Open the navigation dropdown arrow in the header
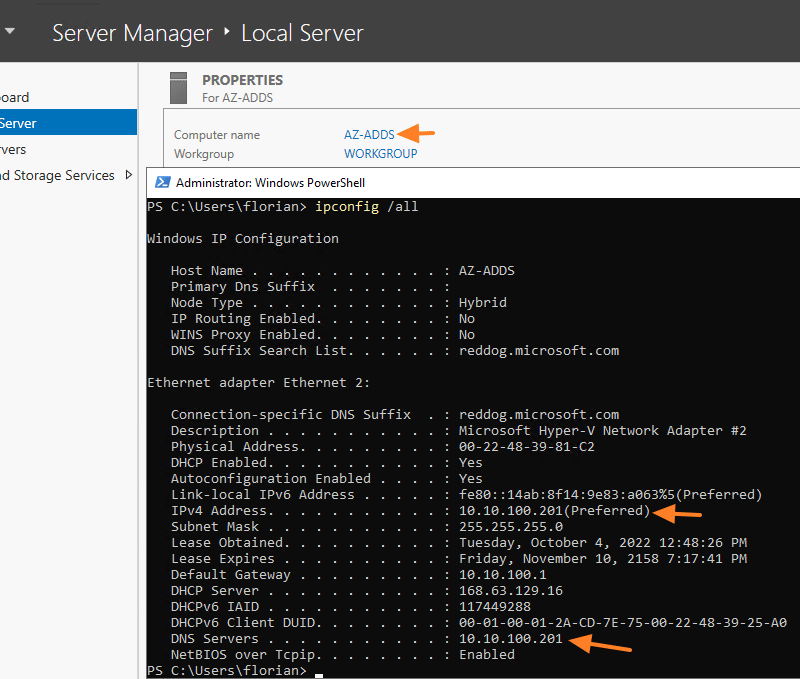The width and height of the screenshot is (800, 679). tap(9, 32)
